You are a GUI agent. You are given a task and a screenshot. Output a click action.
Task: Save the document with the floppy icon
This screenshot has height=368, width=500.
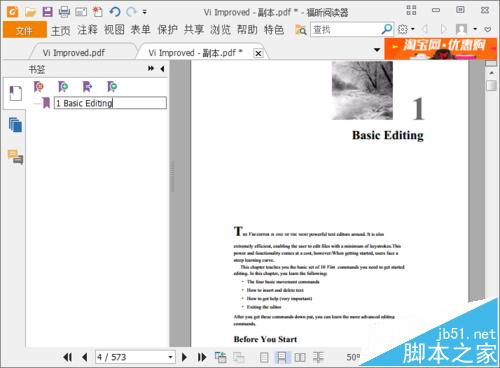(47, 12)
